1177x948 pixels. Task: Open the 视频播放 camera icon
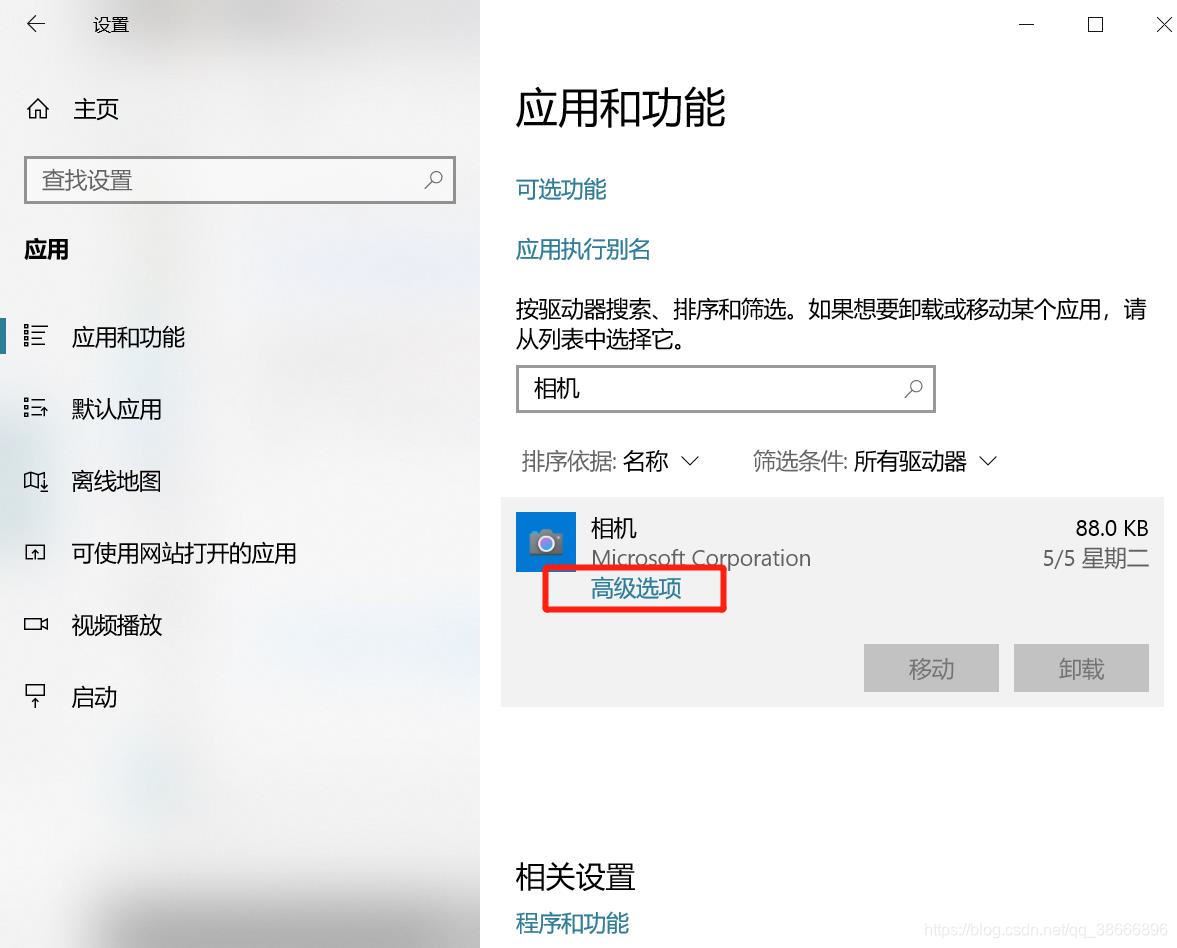click(x=35, y=624)
